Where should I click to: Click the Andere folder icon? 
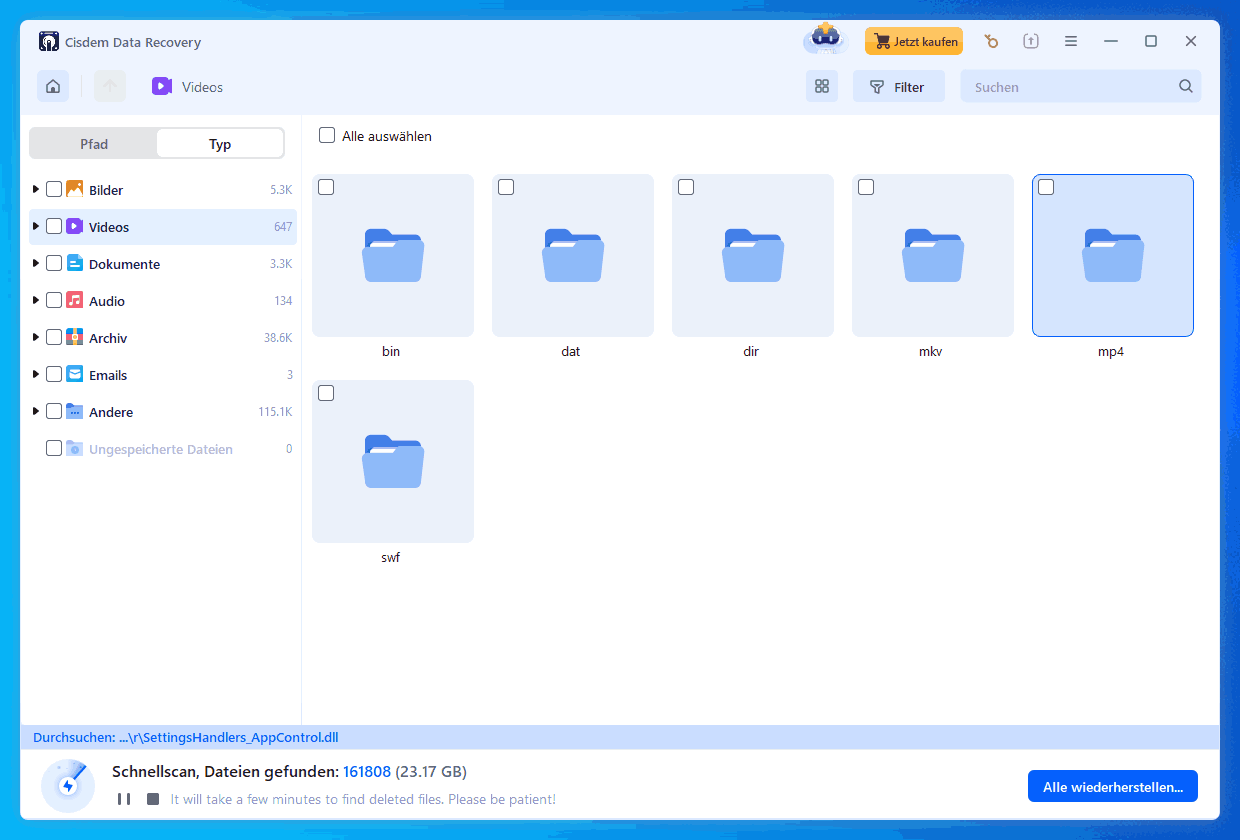[x=75, y=411]
